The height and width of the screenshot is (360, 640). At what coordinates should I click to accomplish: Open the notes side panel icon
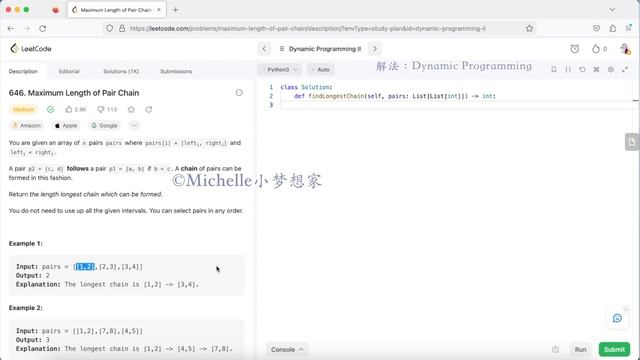[632, 142]
